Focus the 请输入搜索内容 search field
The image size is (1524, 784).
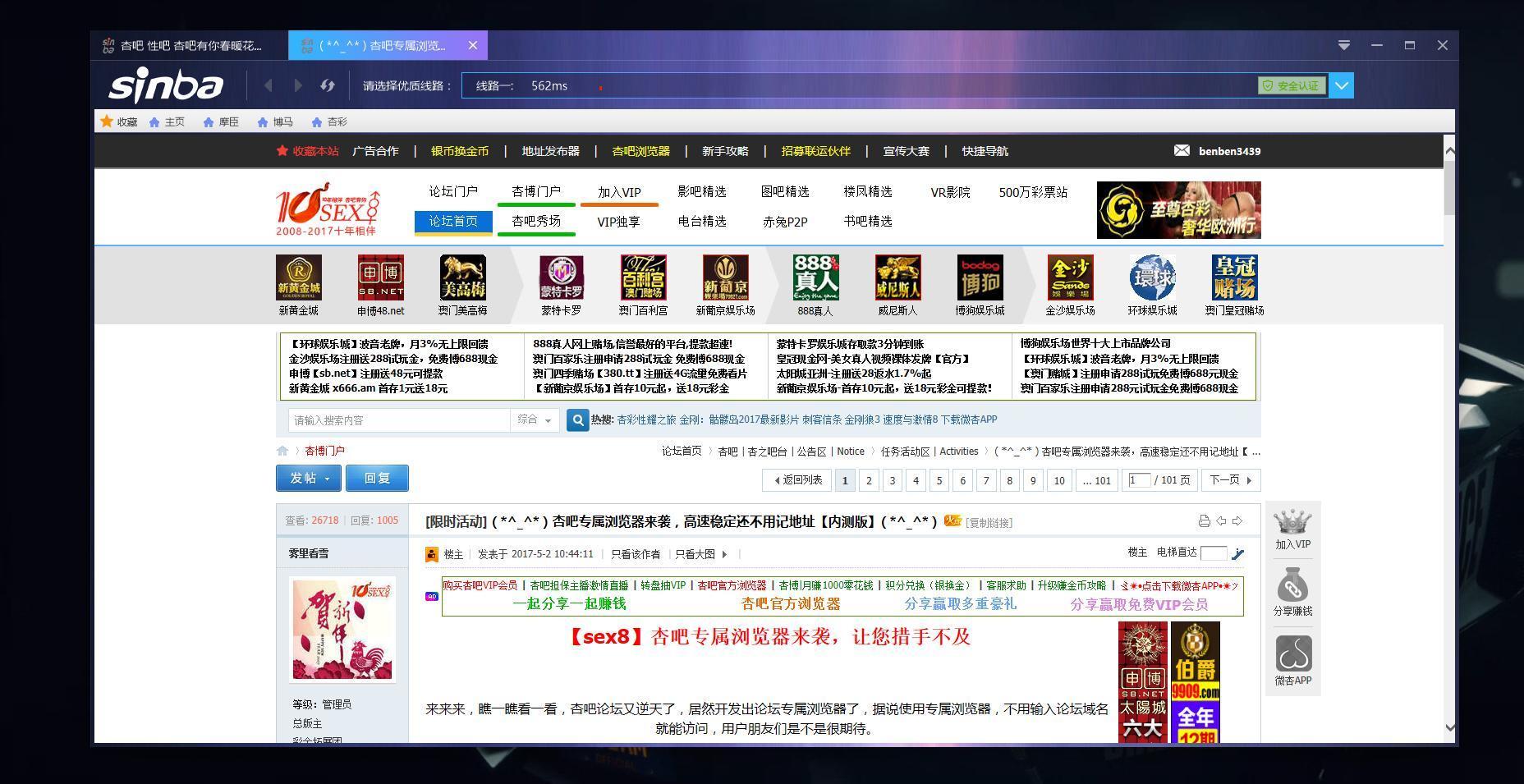399,420
